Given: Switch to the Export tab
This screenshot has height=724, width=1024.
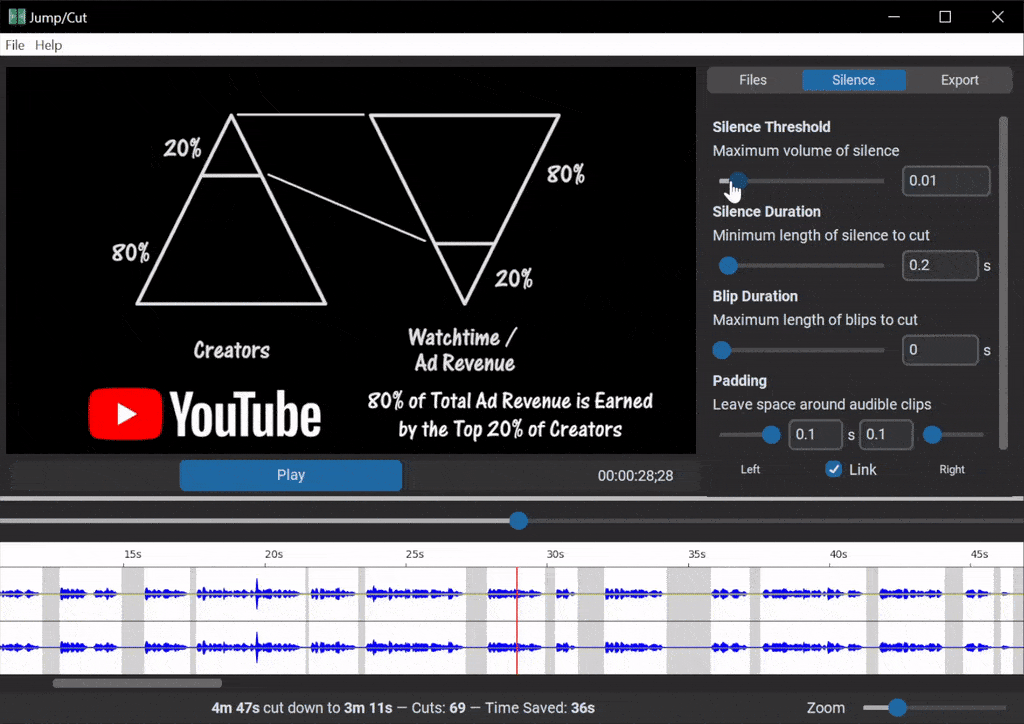Looking at the screenshot, I should point(959,80).
